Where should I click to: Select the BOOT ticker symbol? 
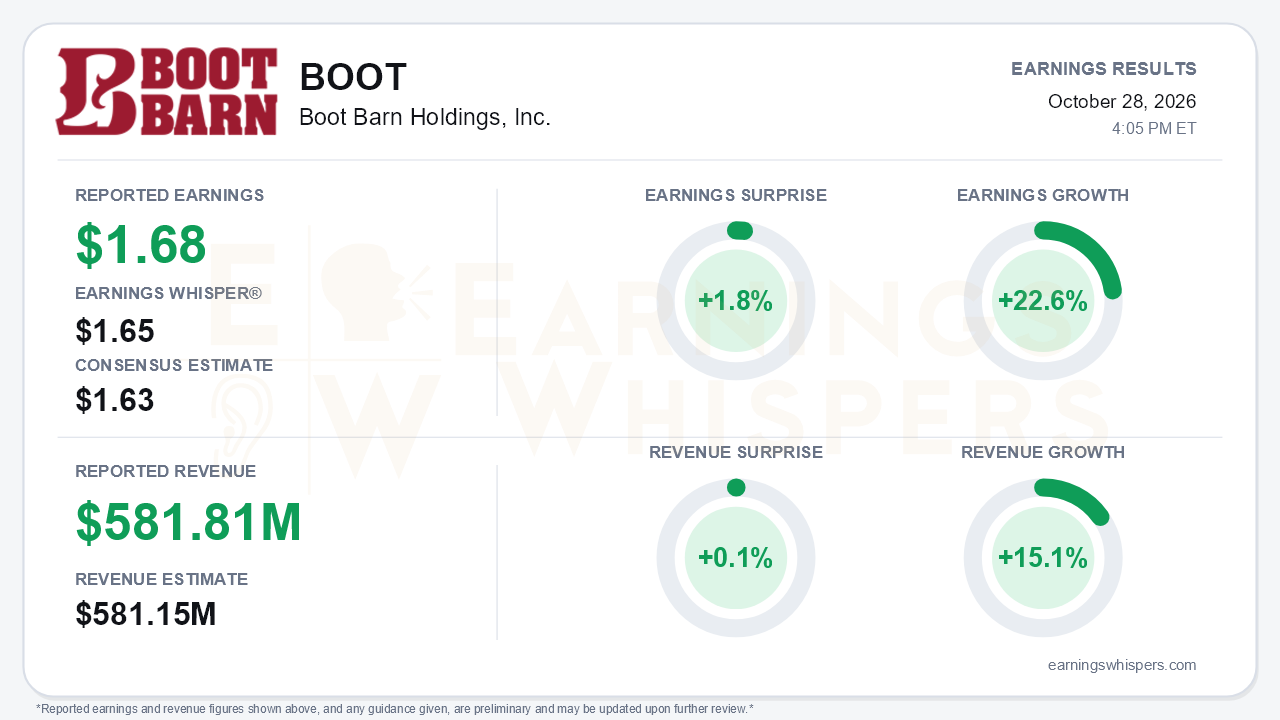click(x=353, y=78)
